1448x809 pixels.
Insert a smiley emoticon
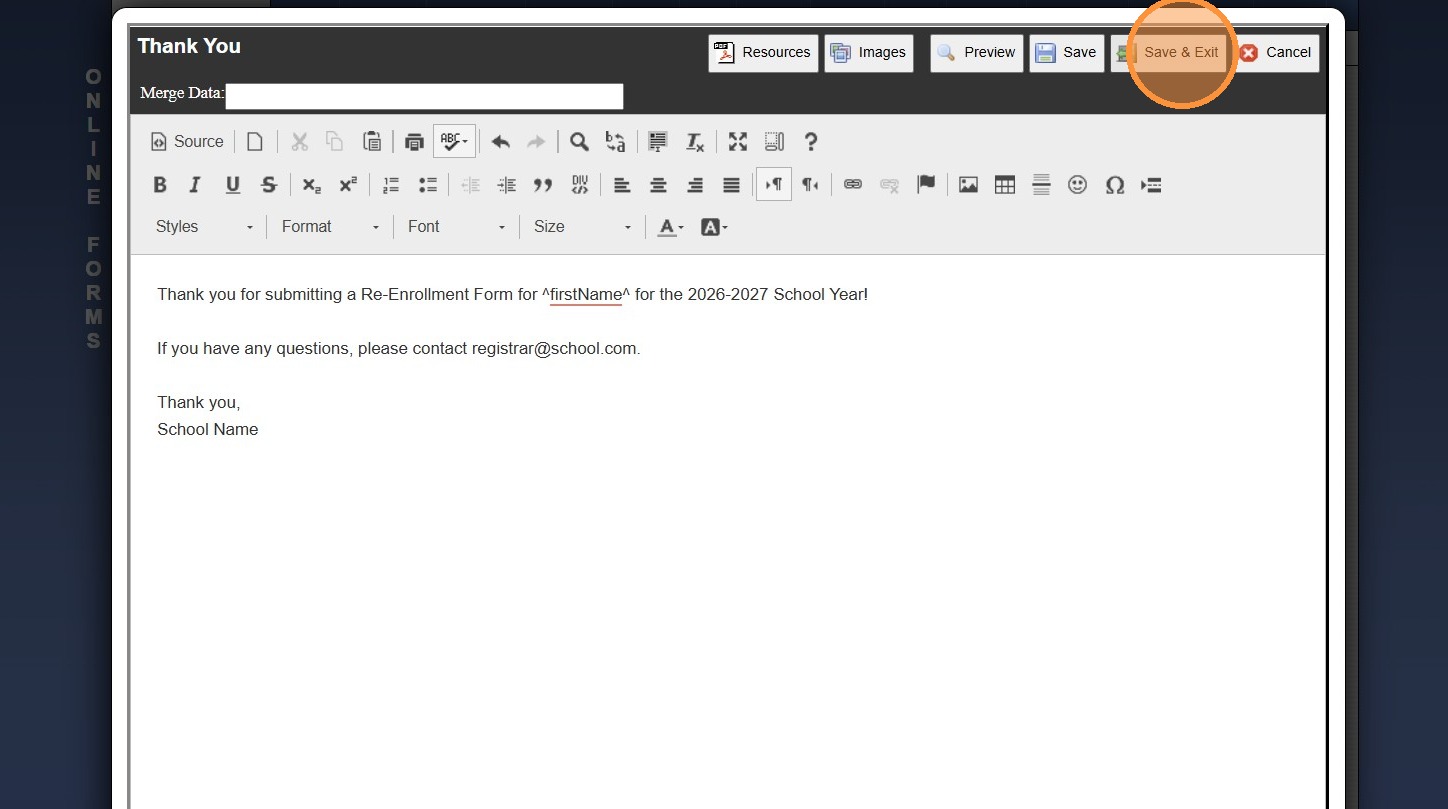1077,185
